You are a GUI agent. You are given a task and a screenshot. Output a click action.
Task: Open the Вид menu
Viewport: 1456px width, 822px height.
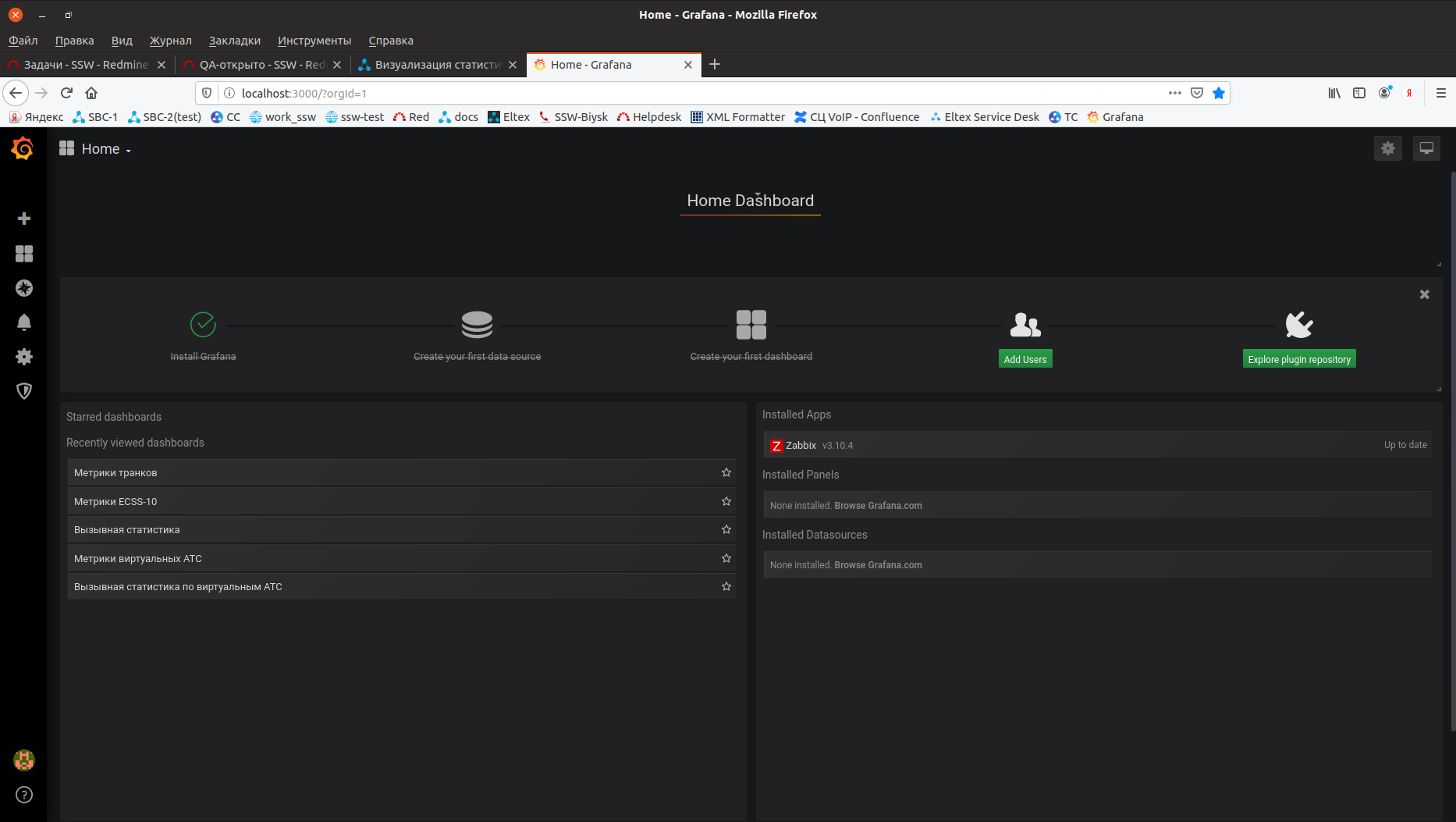[x=122, y=41]
